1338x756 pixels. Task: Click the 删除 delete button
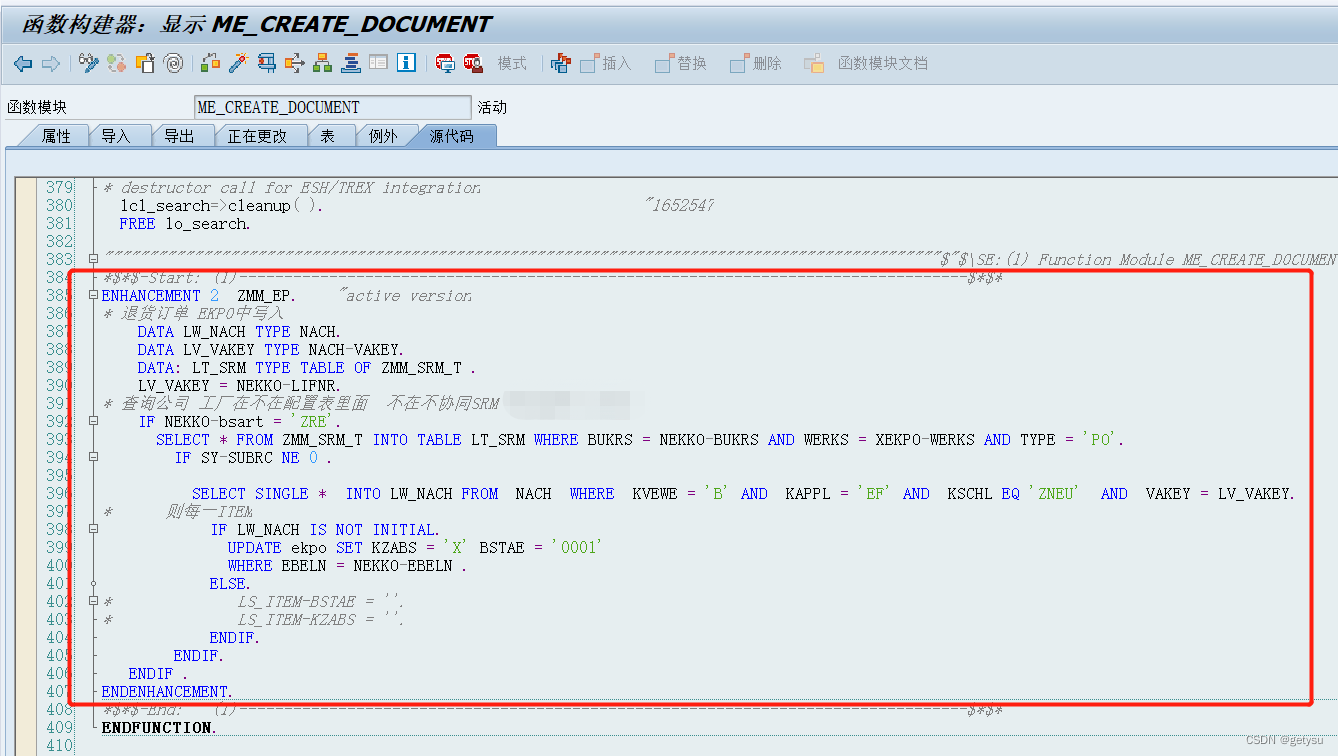(x=756, y=63)
